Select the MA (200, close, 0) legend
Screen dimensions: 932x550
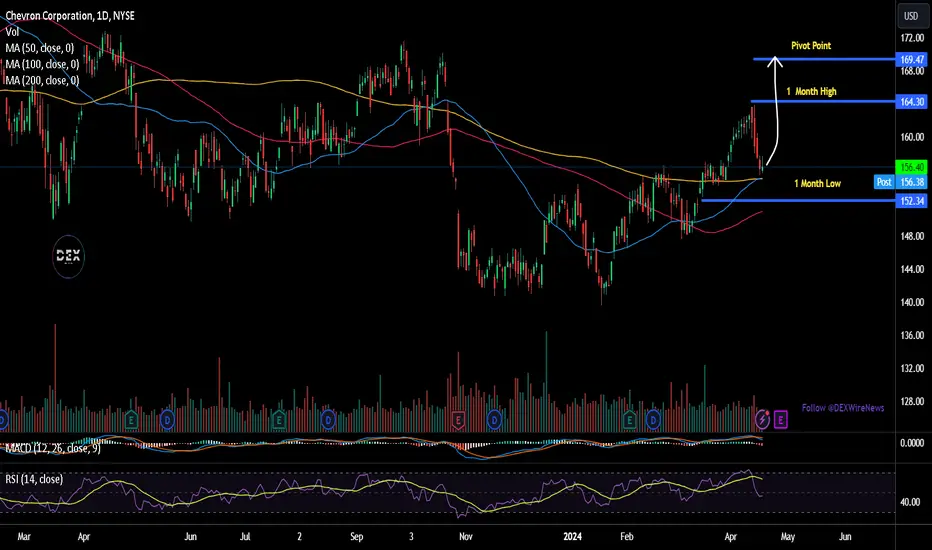tap(42, 80)
